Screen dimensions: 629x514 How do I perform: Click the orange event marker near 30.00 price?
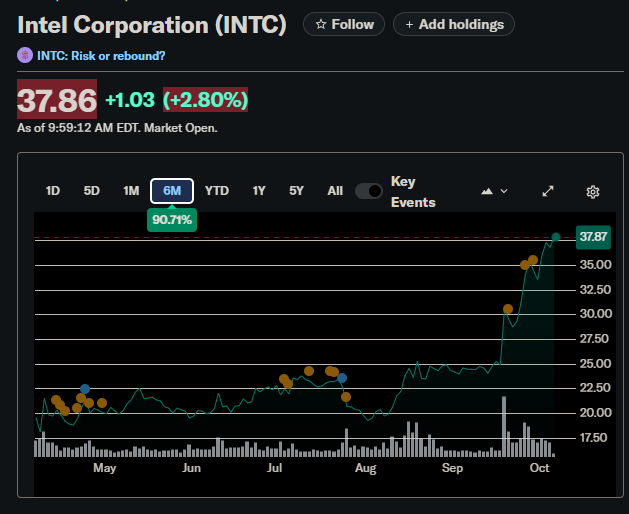coord(508,309)
